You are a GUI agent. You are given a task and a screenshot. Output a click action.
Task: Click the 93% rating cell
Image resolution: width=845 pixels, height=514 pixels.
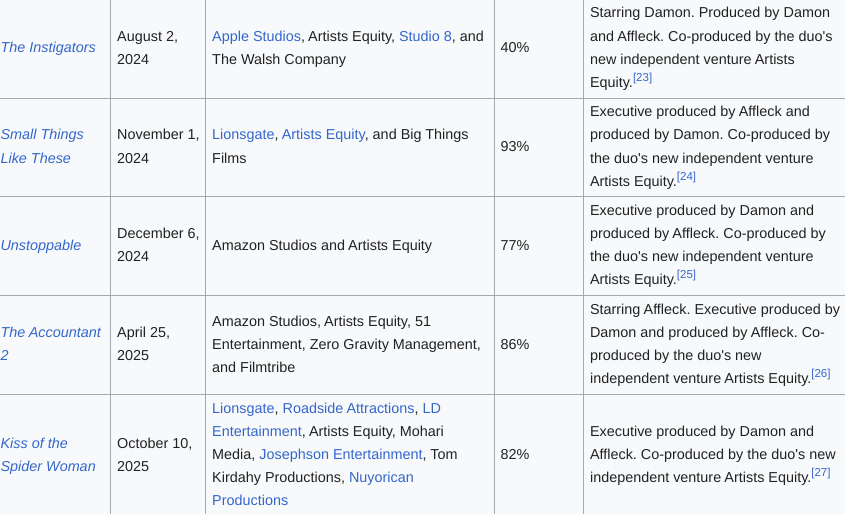(515, 146)
